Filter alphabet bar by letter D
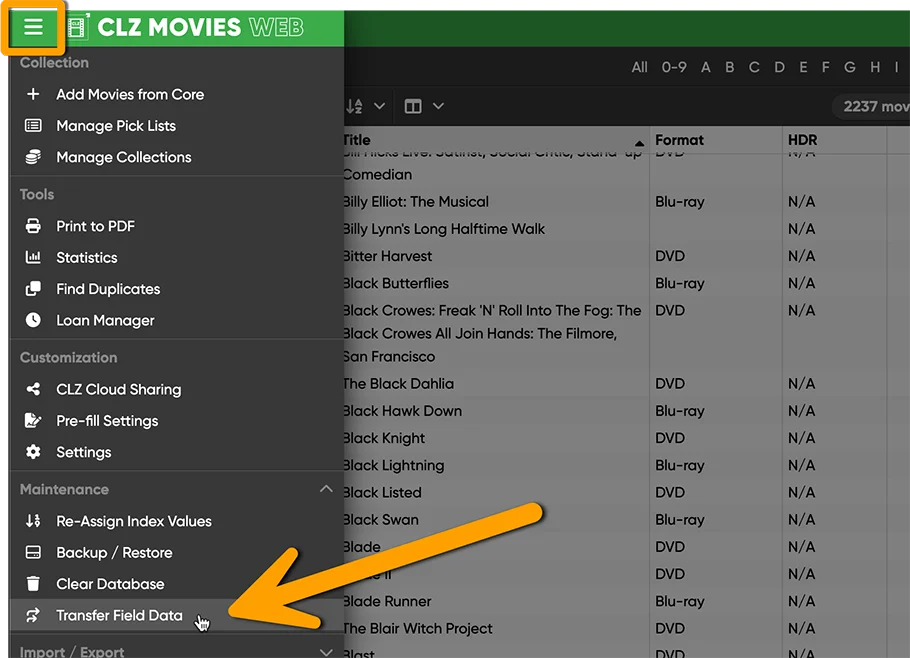This screenshot has width=910, height=658. click(779, 67)
